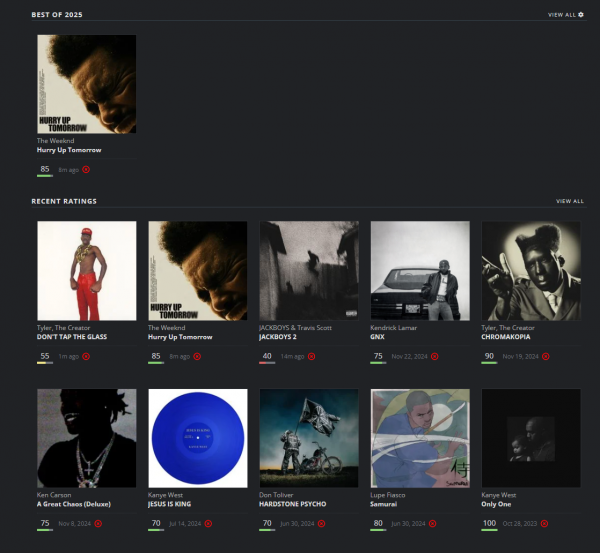Open Don Toliver artist link
This screenshot has width=600, height=553.
click(276, 495)
